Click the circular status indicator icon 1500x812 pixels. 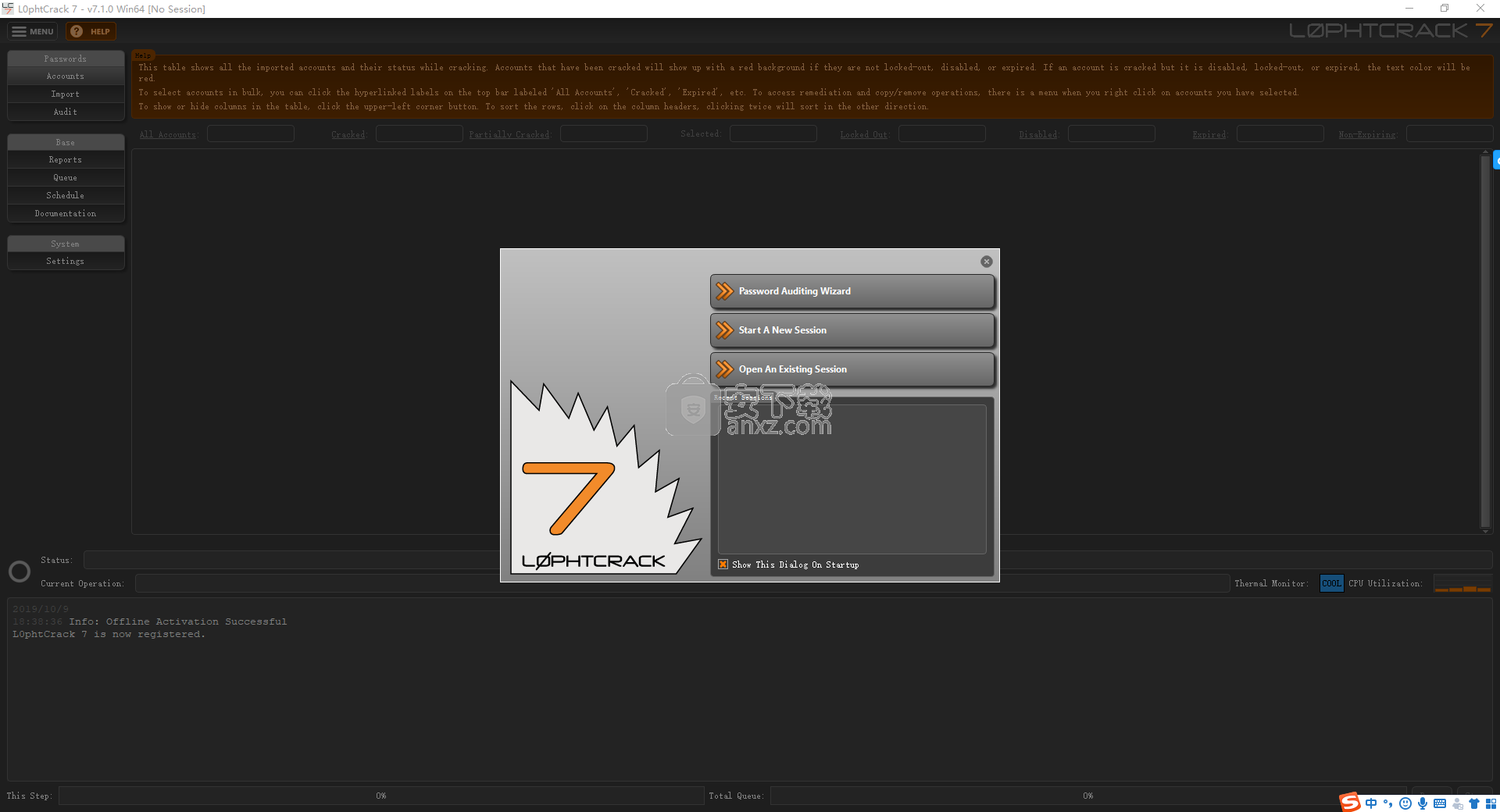coord(20,572)
